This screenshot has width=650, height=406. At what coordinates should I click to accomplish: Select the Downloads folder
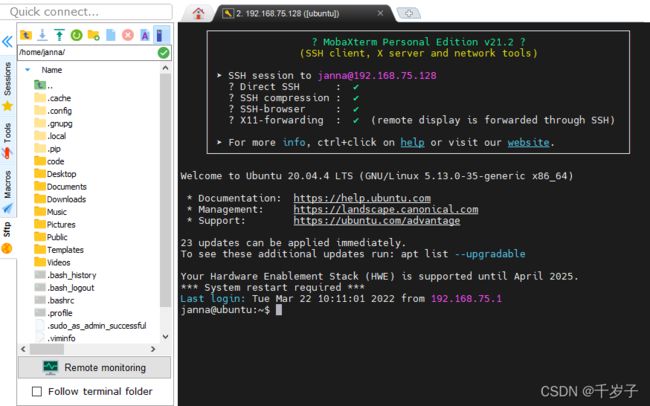(x=61, y=199)
